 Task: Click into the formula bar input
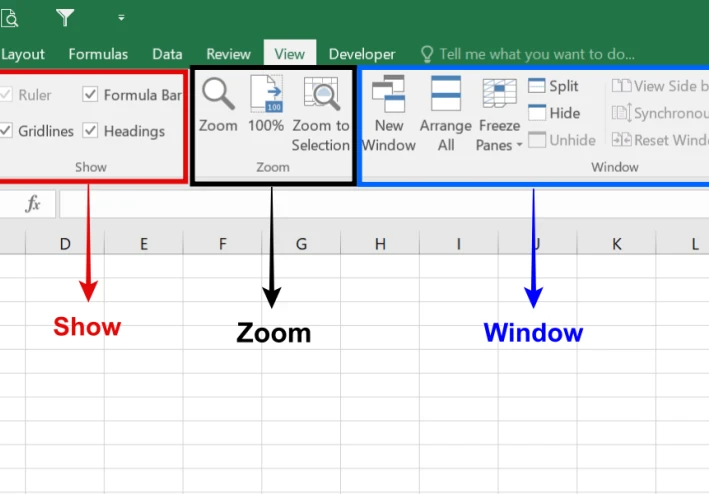[383, 204]
